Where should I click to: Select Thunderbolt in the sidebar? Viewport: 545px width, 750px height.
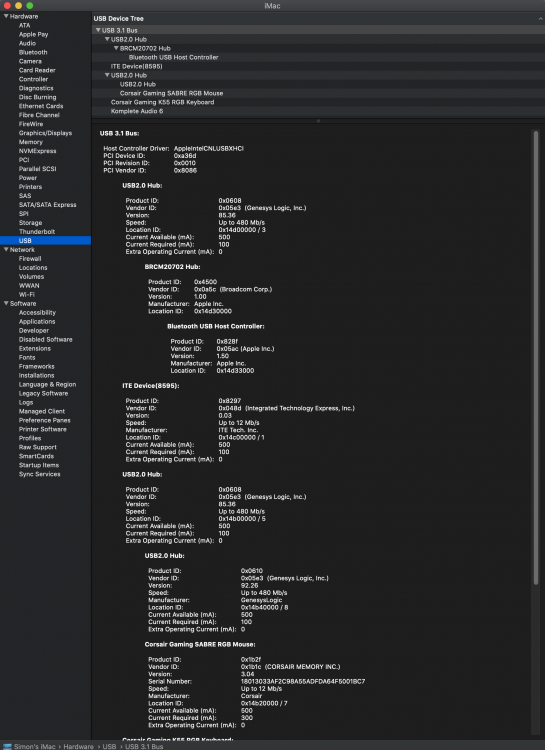tap(37, 232)
